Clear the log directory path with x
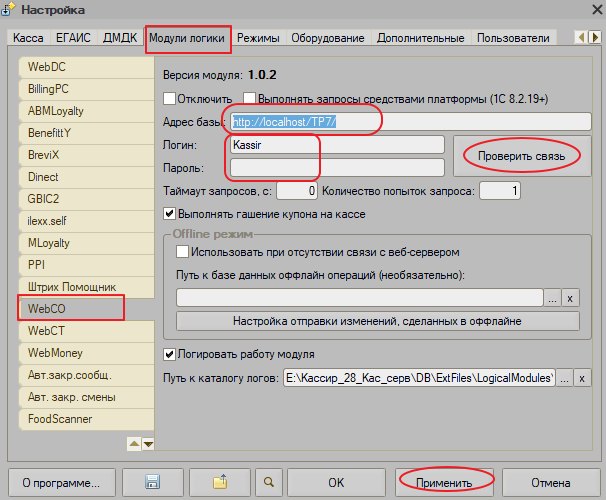This screenshot has height=500, width=606. click(582, 378)
